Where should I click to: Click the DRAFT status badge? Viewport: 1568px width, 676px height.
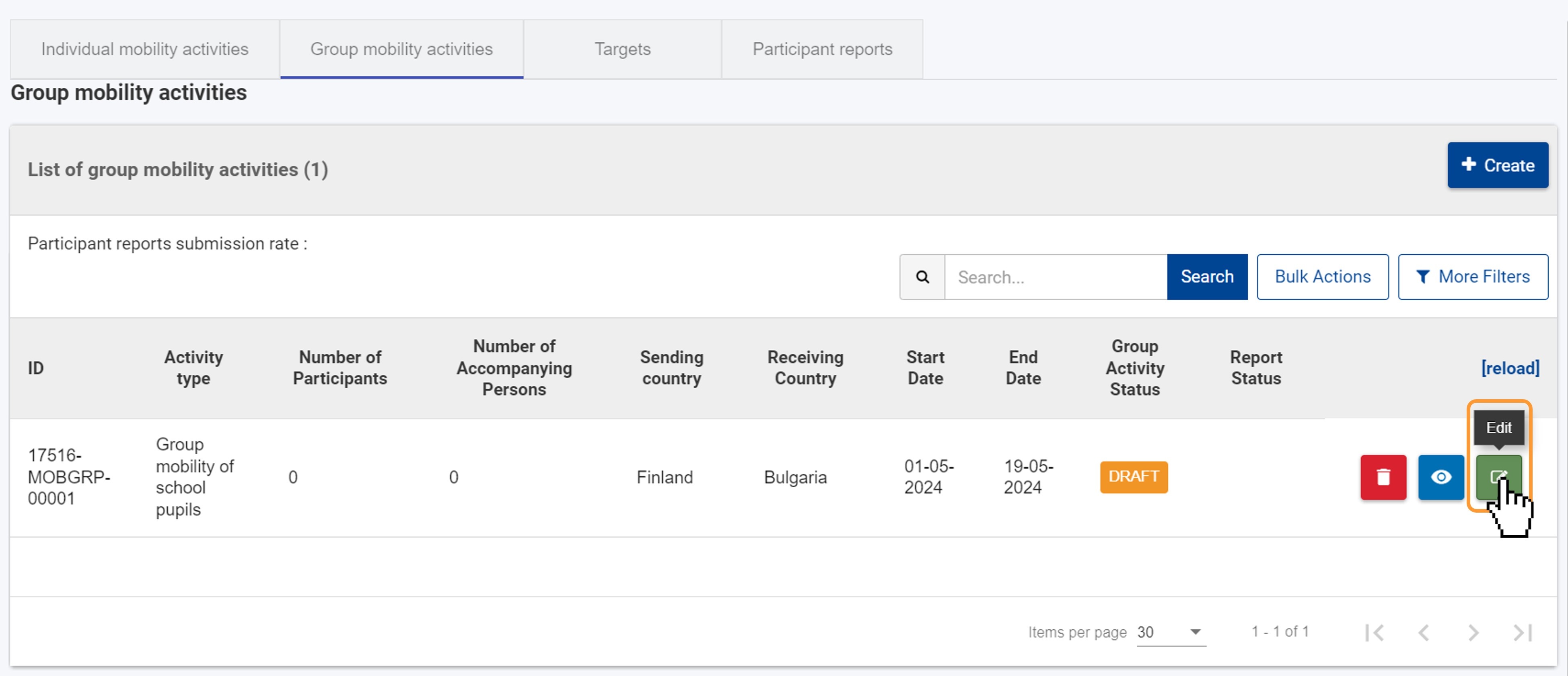tap(1134, 477)
